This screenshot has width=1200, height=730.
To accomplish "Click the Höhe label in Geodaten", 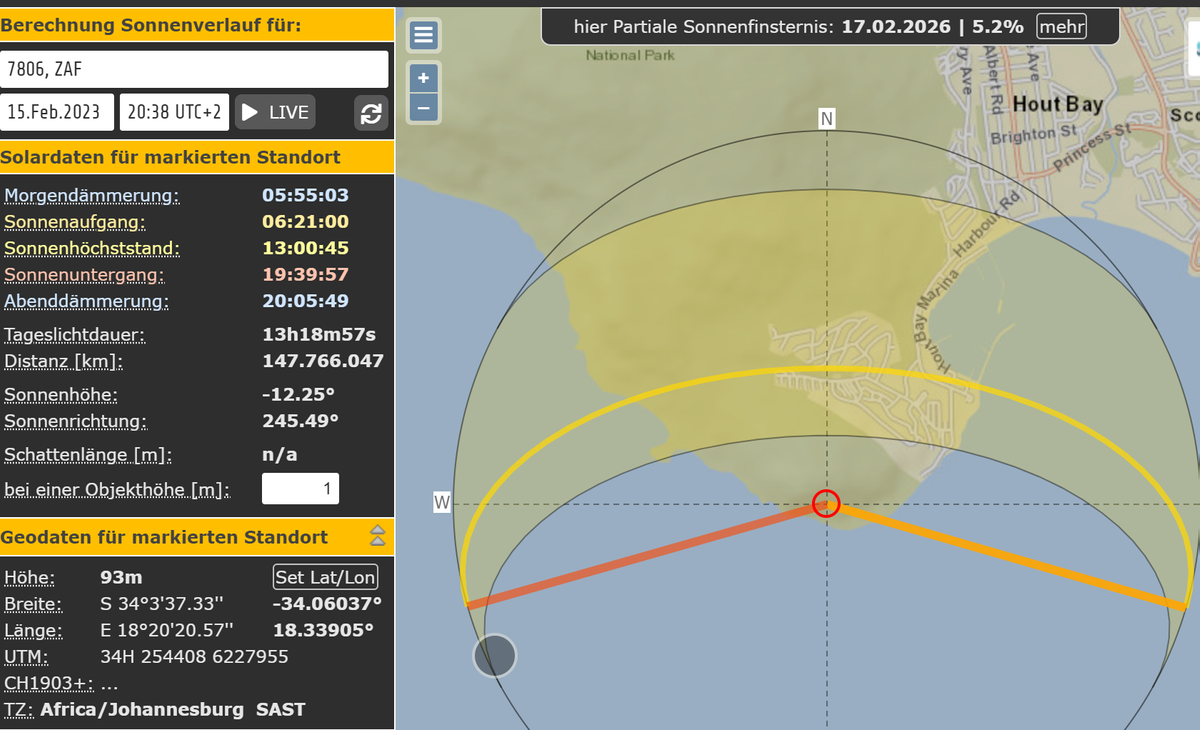I will pos(30,577).
